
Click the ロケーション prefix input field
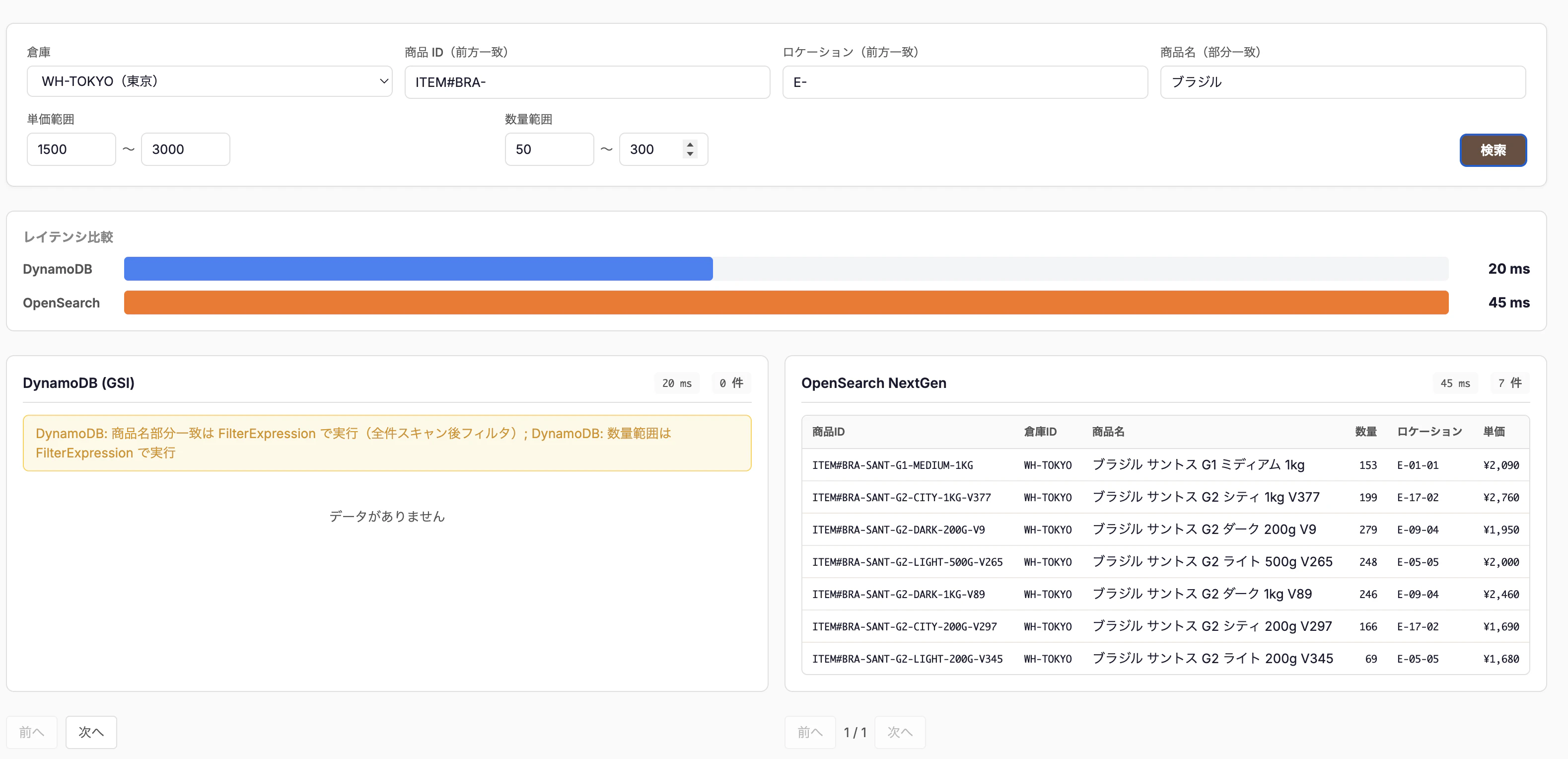tap(965, 81)
